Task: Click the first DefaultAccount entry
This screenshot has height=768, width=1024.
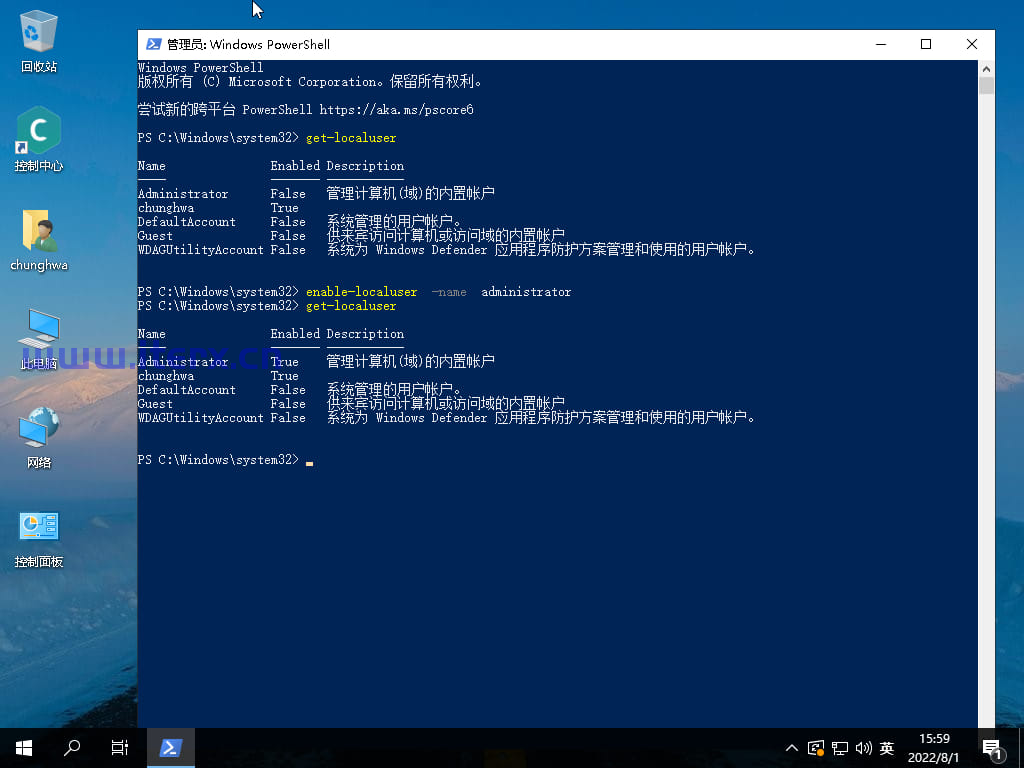Action: point(187,222)
